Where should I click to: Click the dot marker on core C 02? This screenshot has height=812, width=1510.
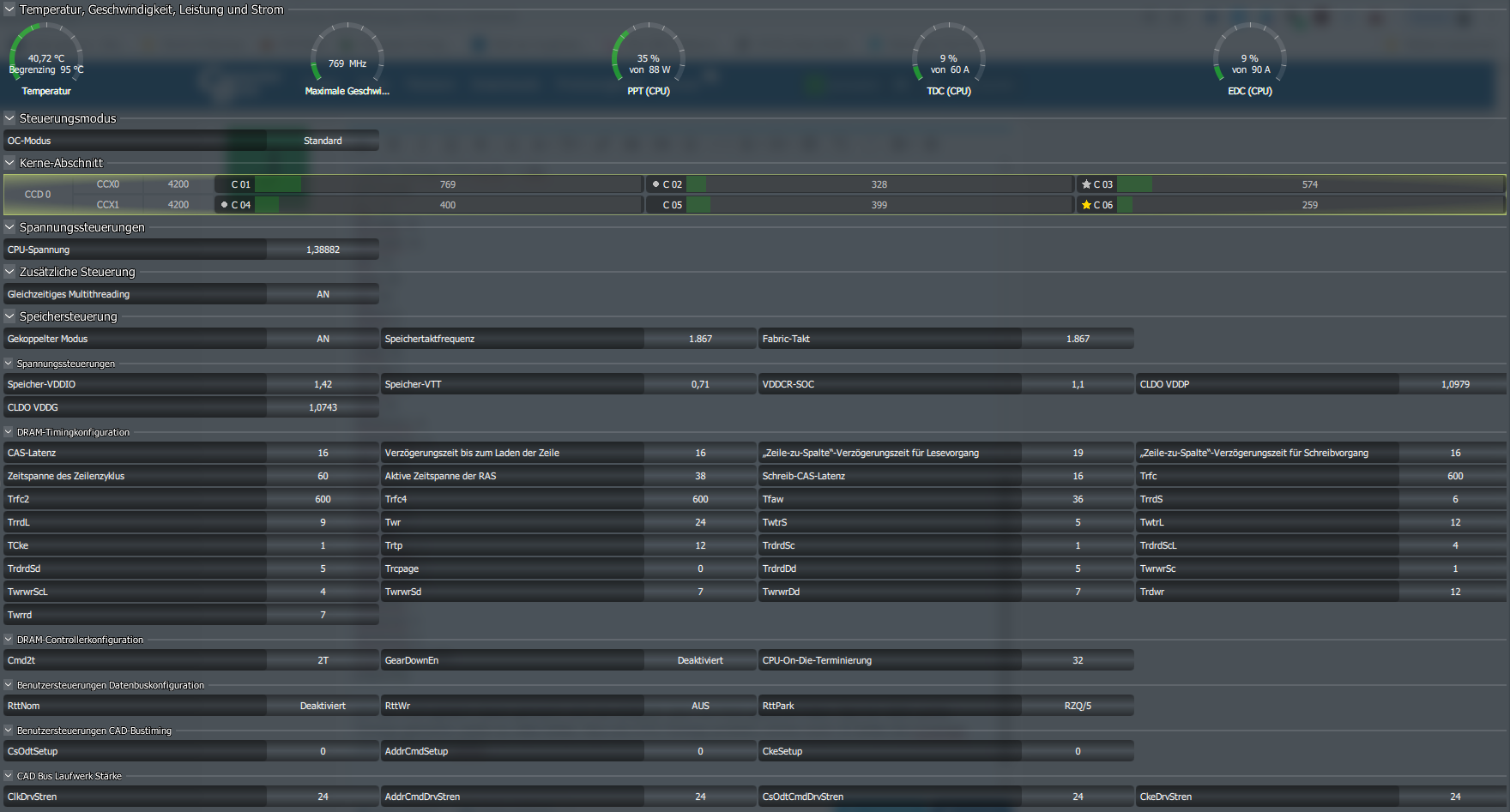(655, 184)
